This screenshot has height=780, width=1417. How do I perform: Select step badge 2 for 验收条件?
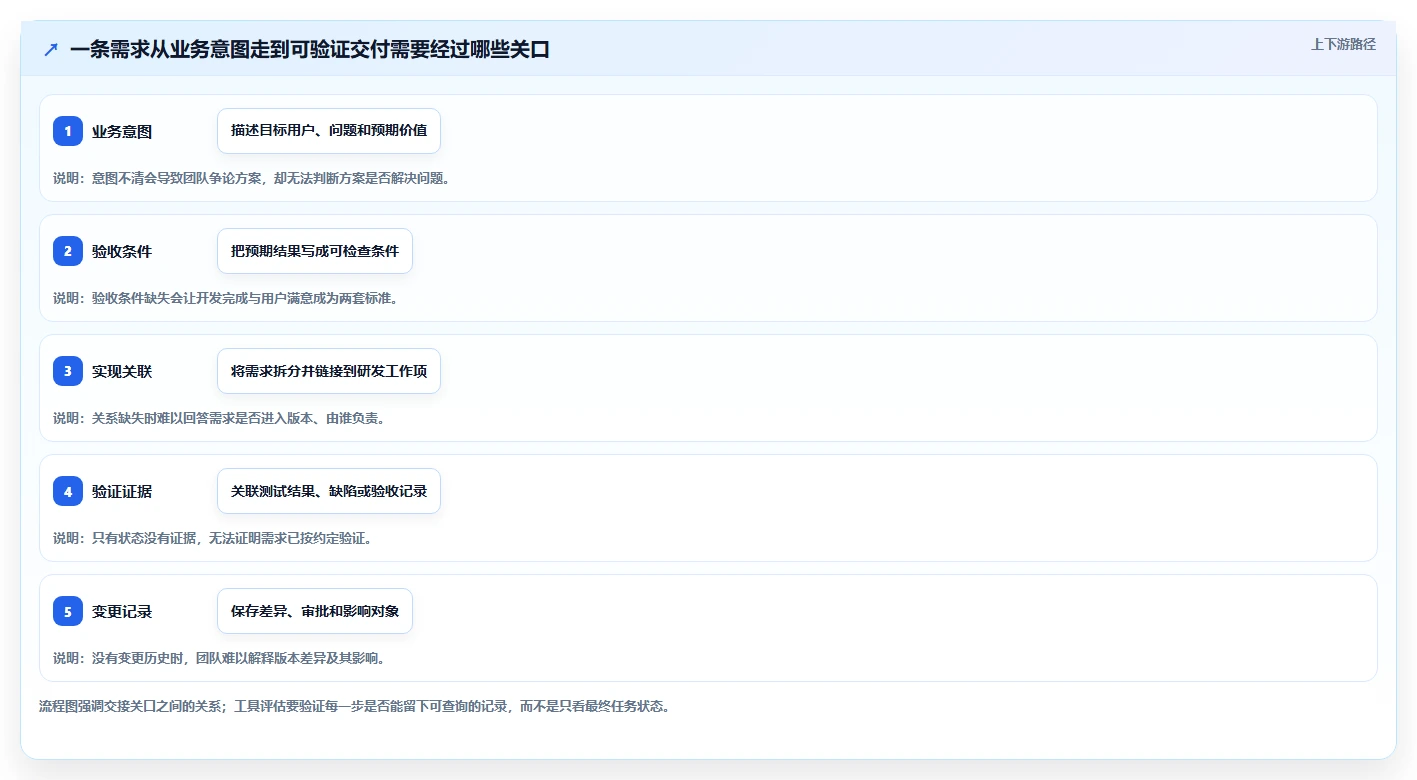coord(68,251)
